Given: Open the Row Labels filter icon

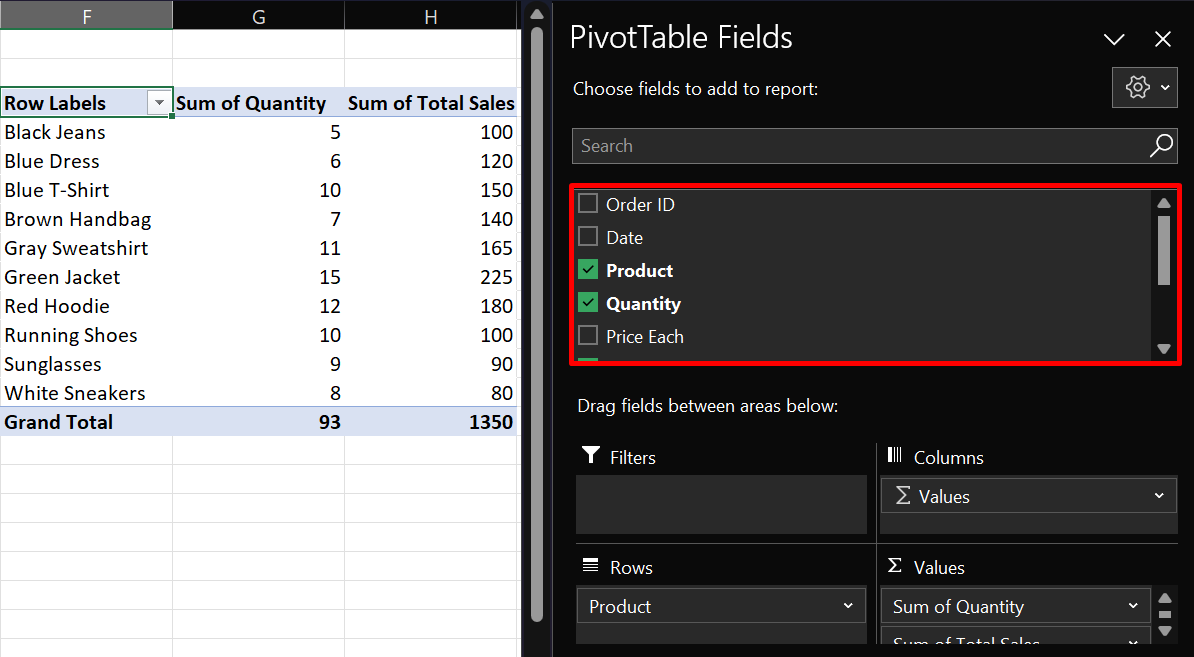Looking at the screenshot, I should coord(159,103).
